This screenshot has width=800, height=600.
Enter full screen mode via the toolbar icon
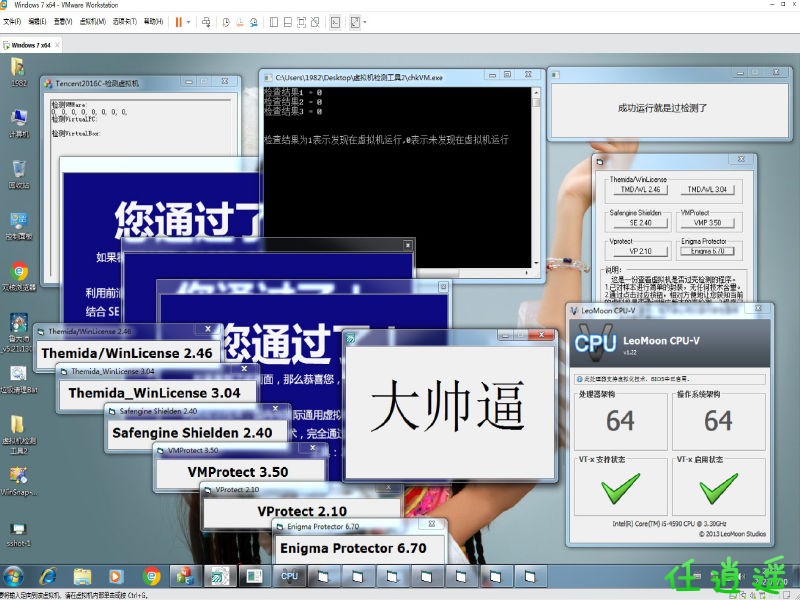(302, 22)
